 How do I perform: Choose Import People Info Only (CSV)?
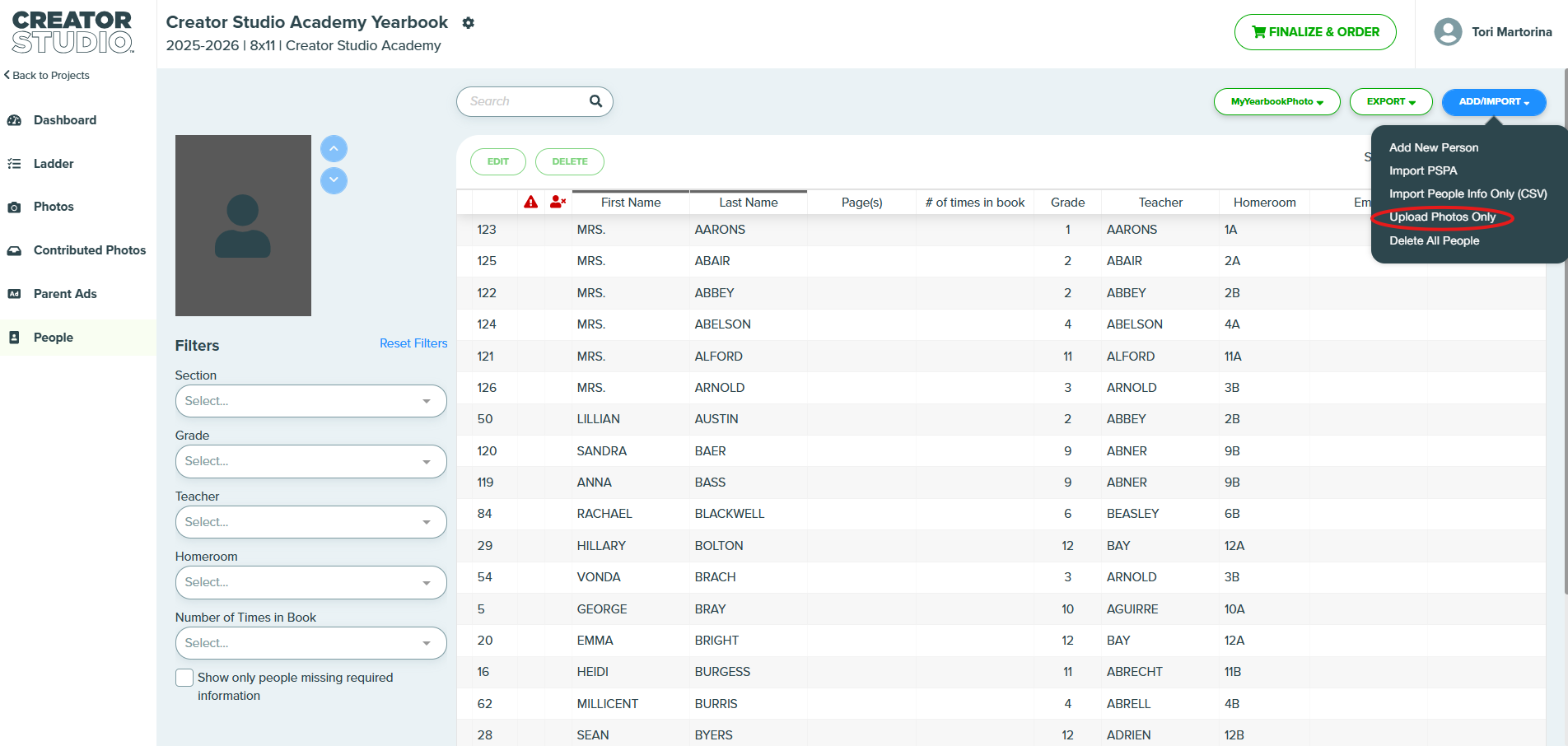coord(1468,193)
